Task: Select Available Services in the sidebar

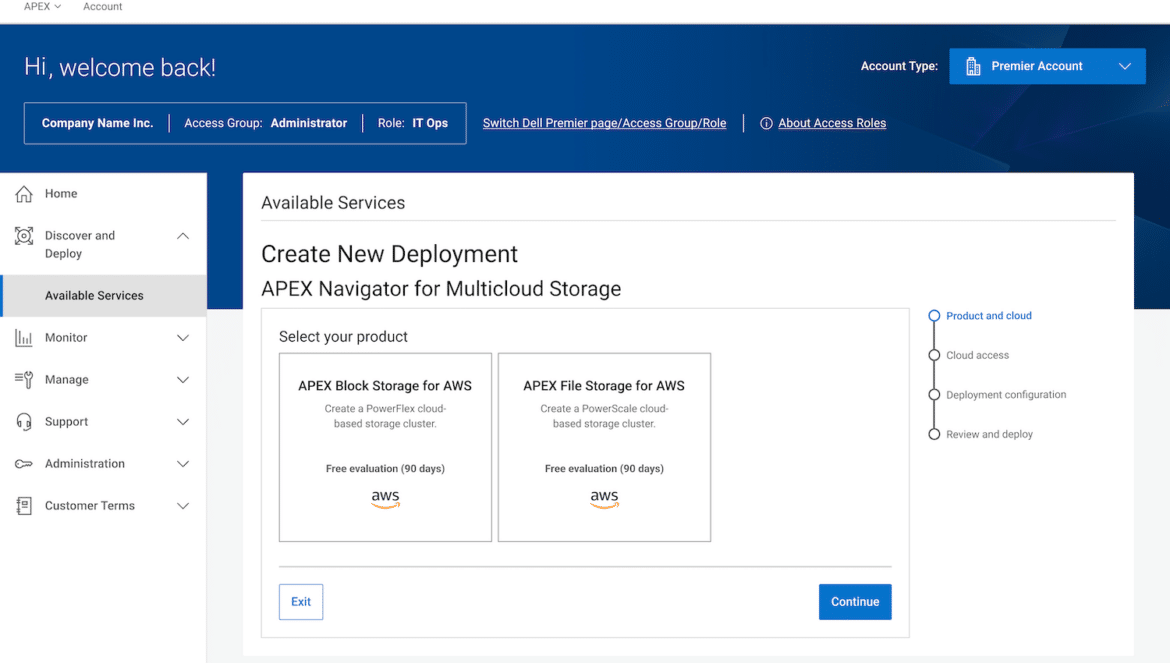Action: tap(104, 296)
